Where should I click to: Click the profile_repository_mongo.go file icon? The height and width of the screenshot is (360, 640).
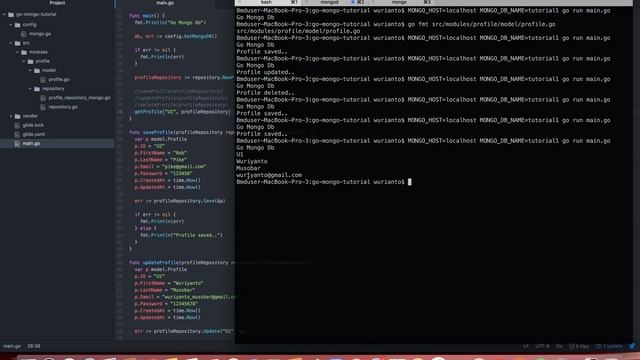click(43, 98)
